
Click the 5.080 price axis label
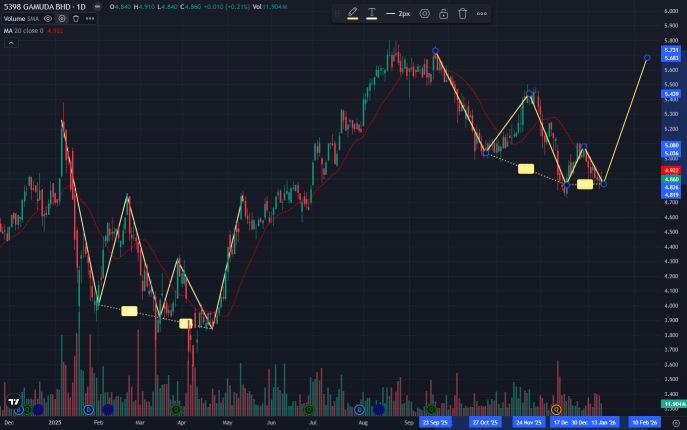pos(671,145)
